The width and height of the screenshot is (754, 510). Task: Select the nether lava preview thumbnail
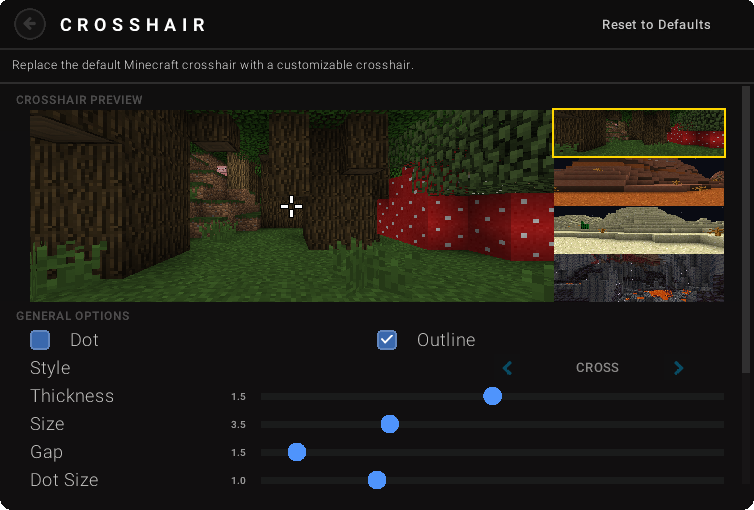pyautogui.click(x=639, y=278)
